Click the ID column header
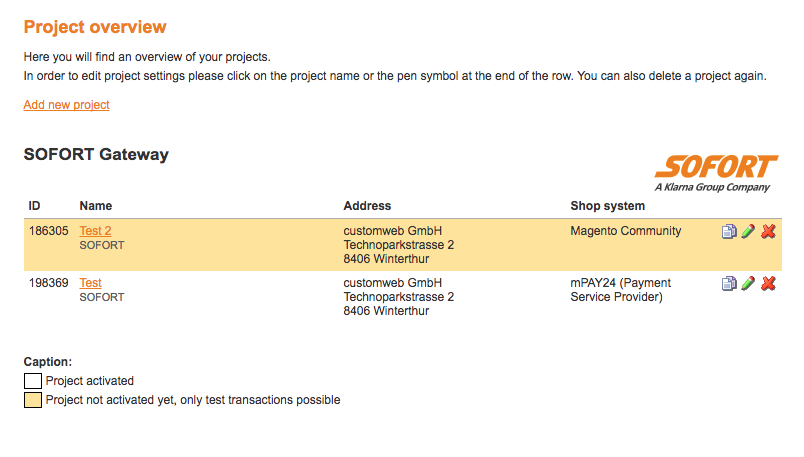The image size is (804, 457). (x=34, y=206)
